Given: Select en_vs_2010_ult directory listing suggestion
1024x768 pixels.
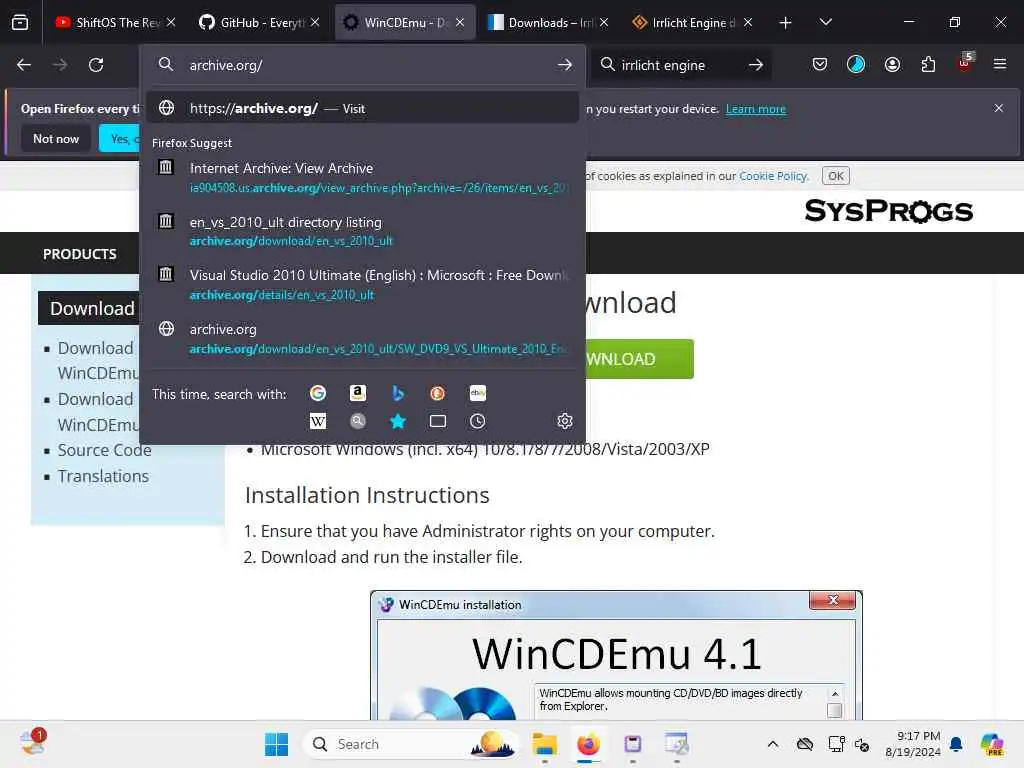Looking at the screenshot, I should (362, 231).
